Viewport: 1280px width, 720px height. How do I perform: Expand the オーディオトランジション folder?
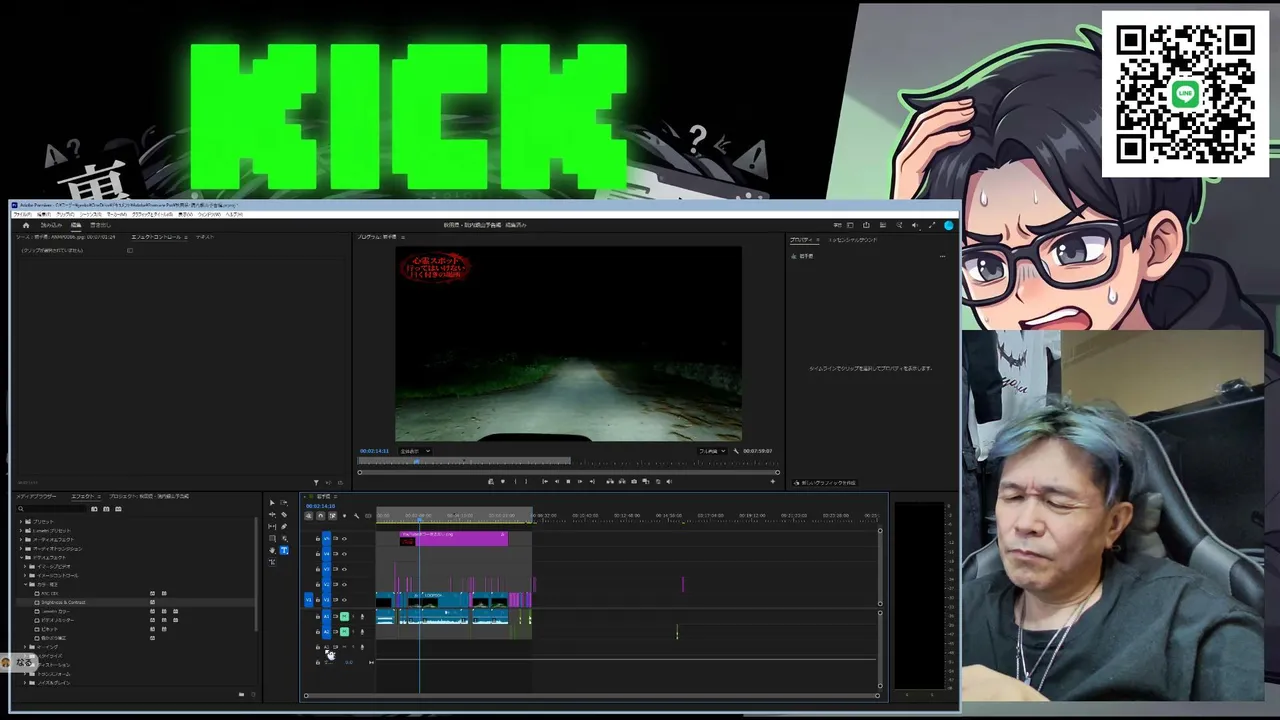[21, 549]
